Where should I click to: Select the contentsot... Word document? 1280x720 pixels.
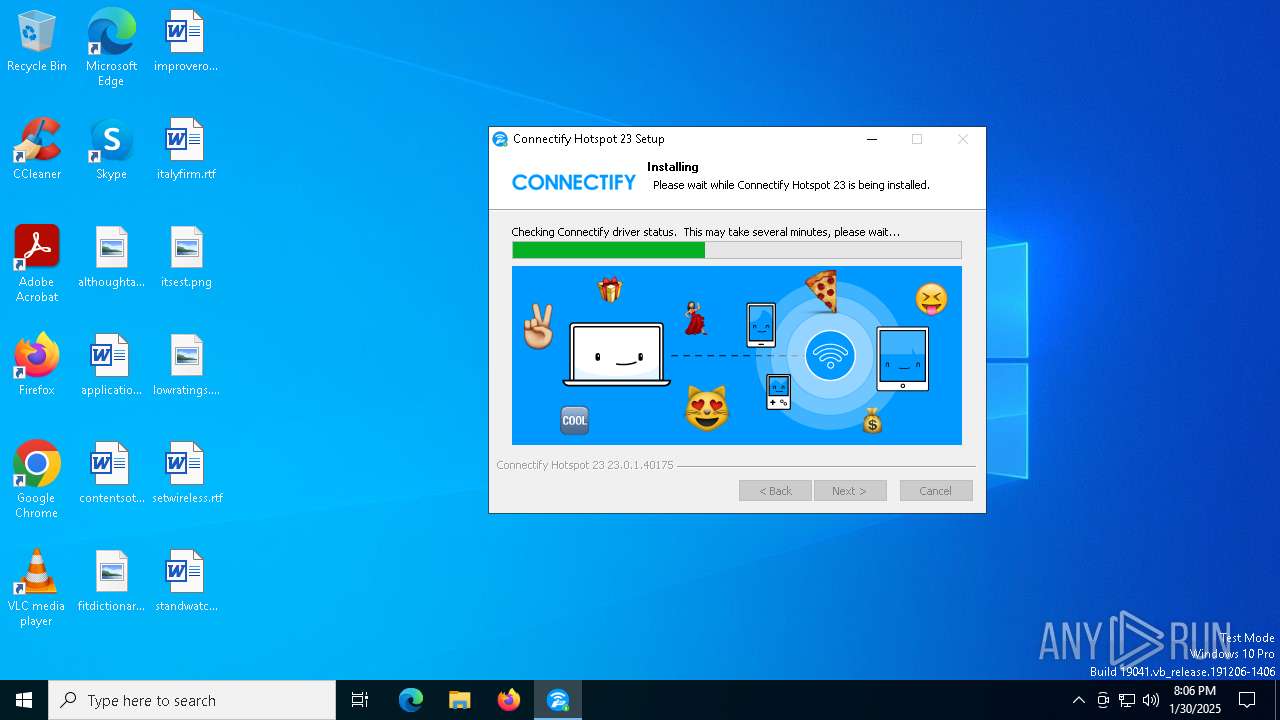[x=111, y=474]
